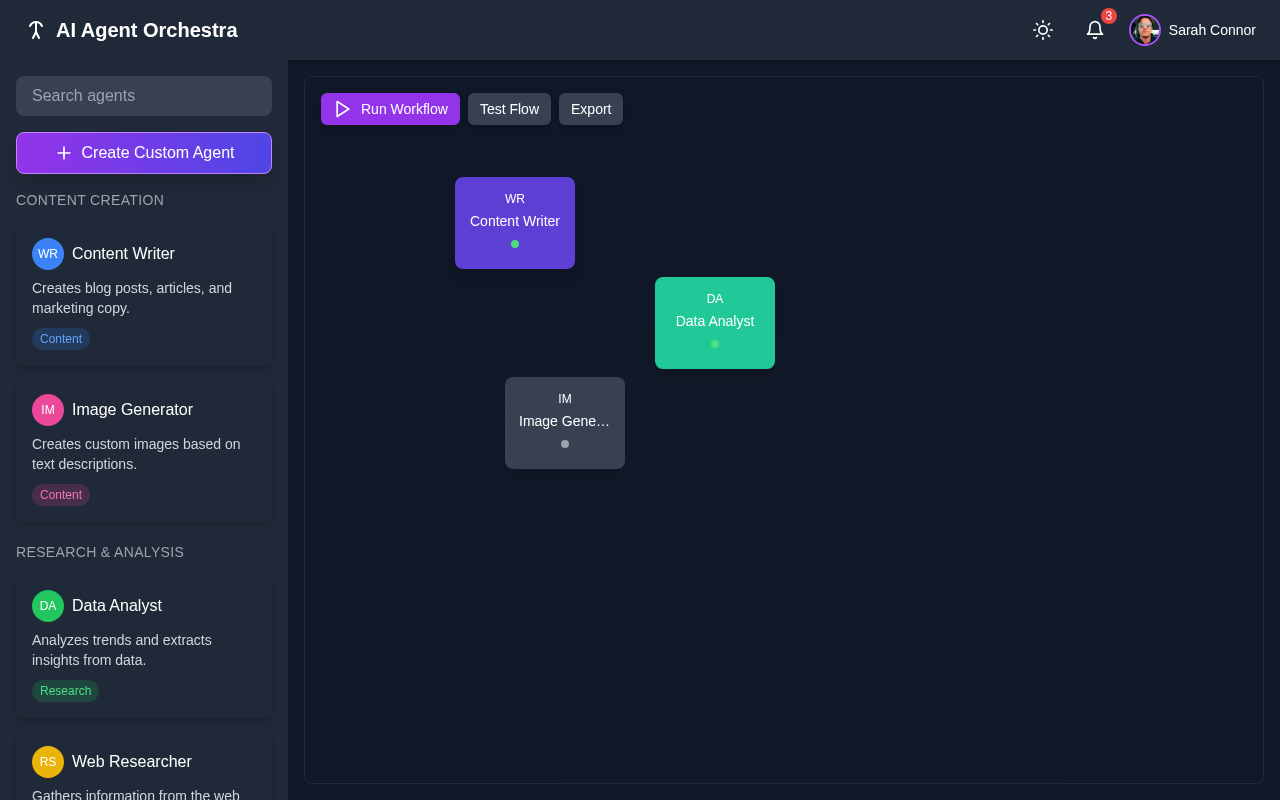
Task: Select the yellow RS Web Researcher icon
Action: pyautogui.click(x=47, y=762)
